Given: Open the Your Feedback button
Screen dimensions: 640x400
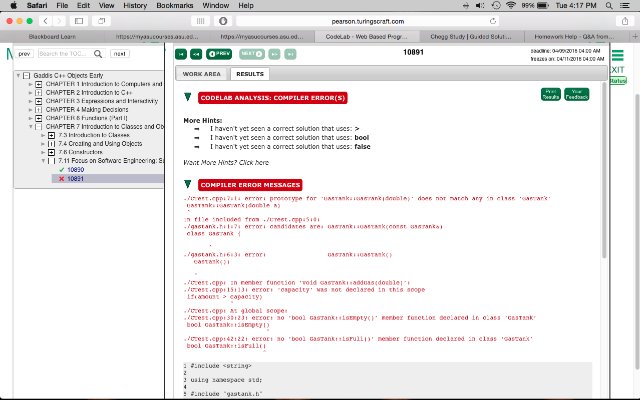Looking at the screenshot, I should (576, 94).
